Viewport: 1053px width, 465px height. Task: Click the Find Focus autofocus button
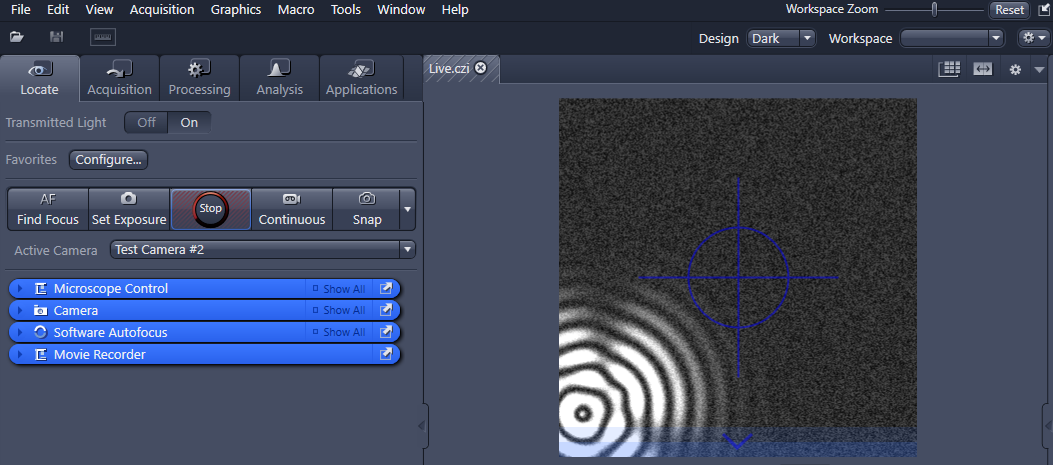point(47,209)
